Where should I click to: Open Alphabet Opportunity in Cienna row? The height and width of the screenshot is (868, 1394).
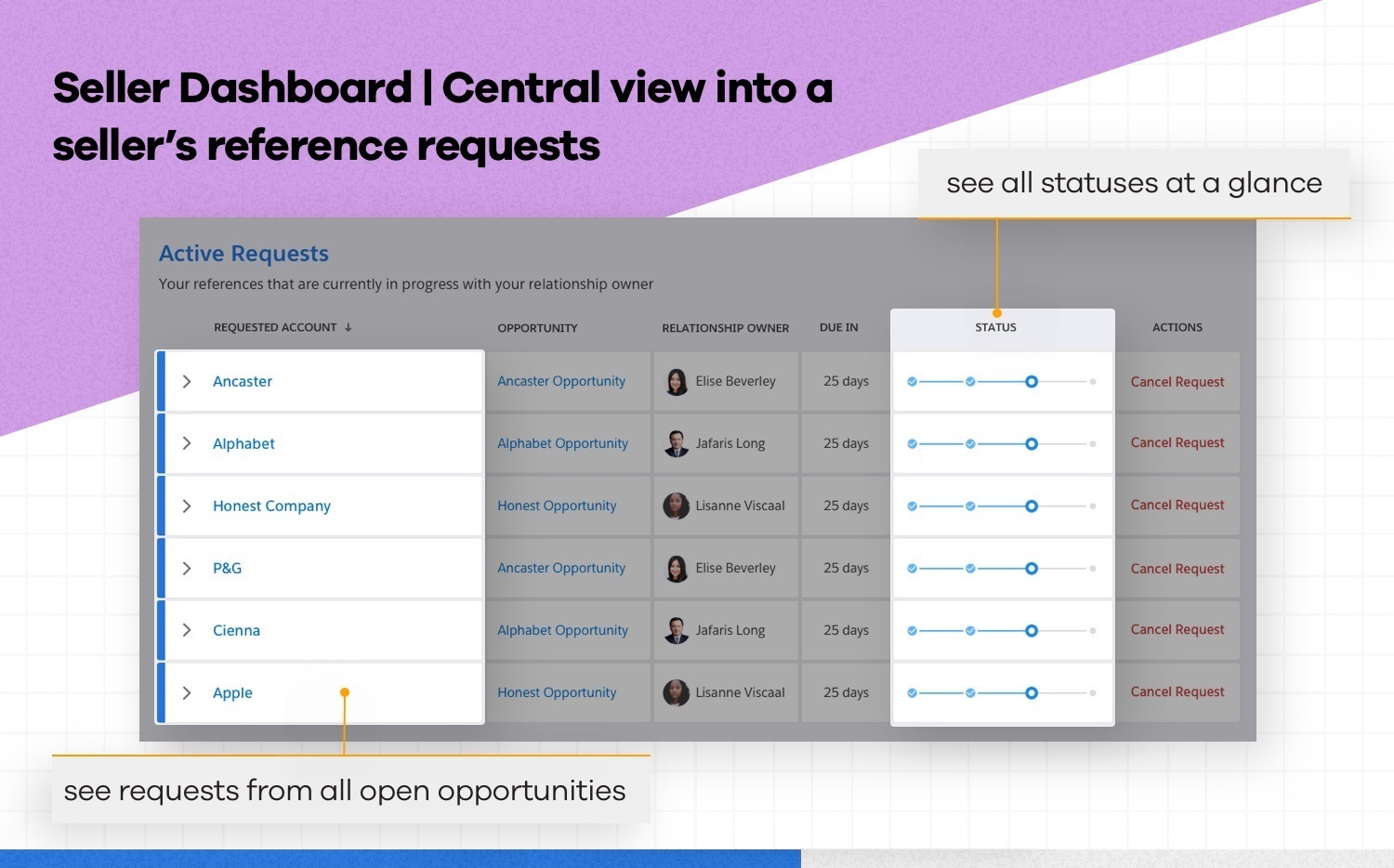pos(562,630)
